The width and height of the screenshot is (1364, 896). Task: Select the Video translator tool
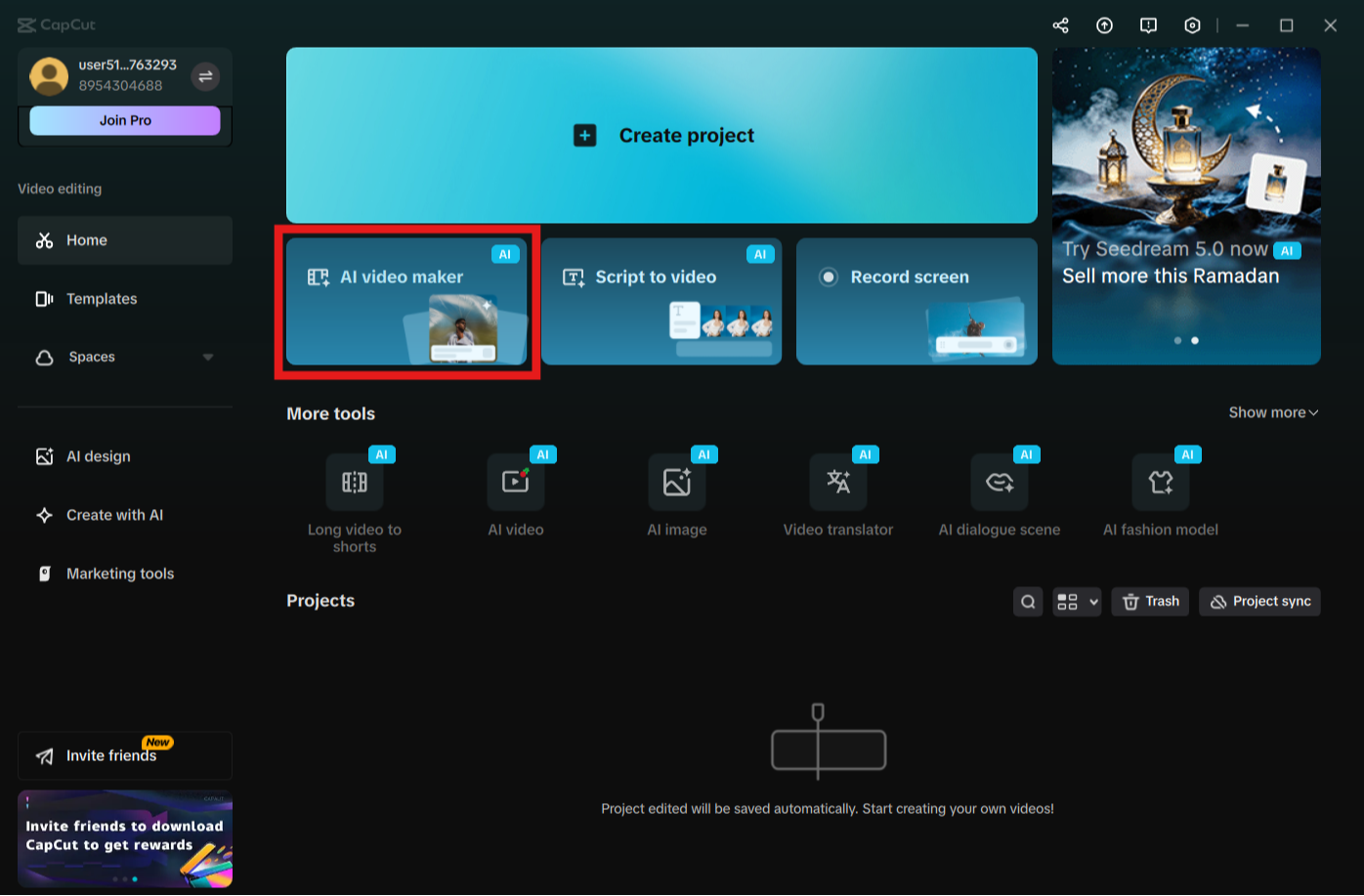click(838, 482)
